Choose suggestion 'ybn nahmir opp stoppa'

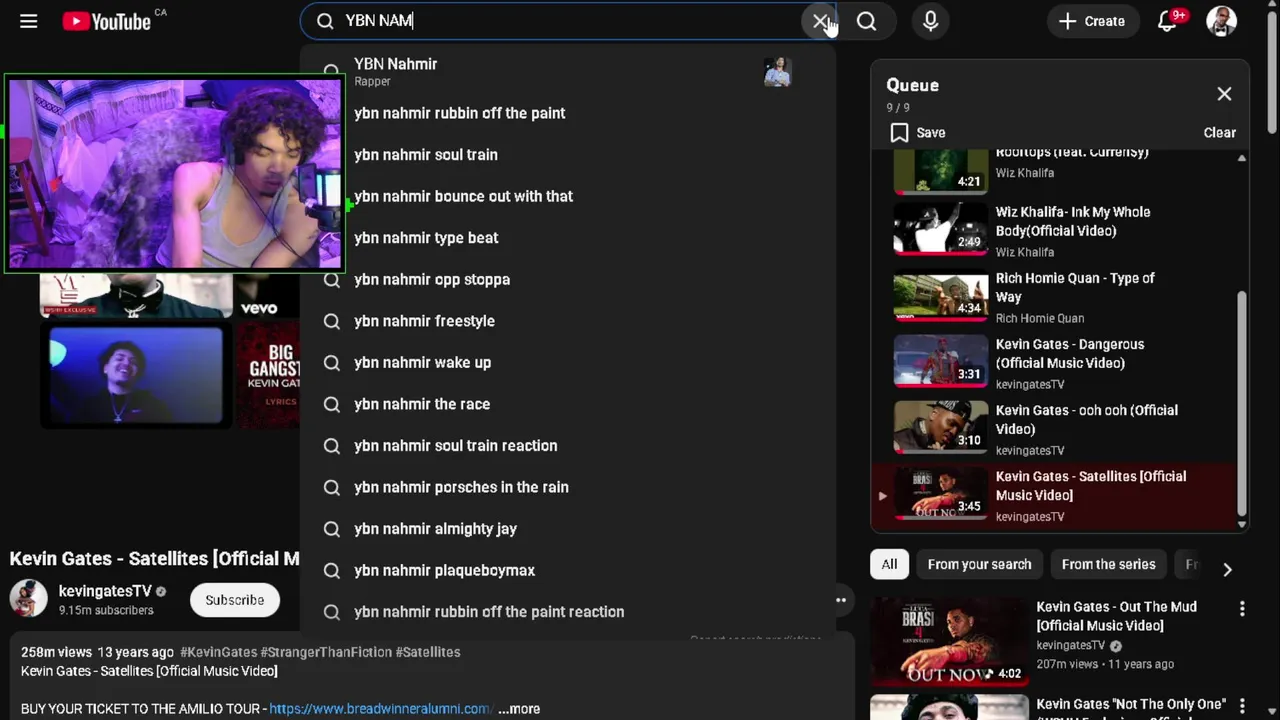567,279
